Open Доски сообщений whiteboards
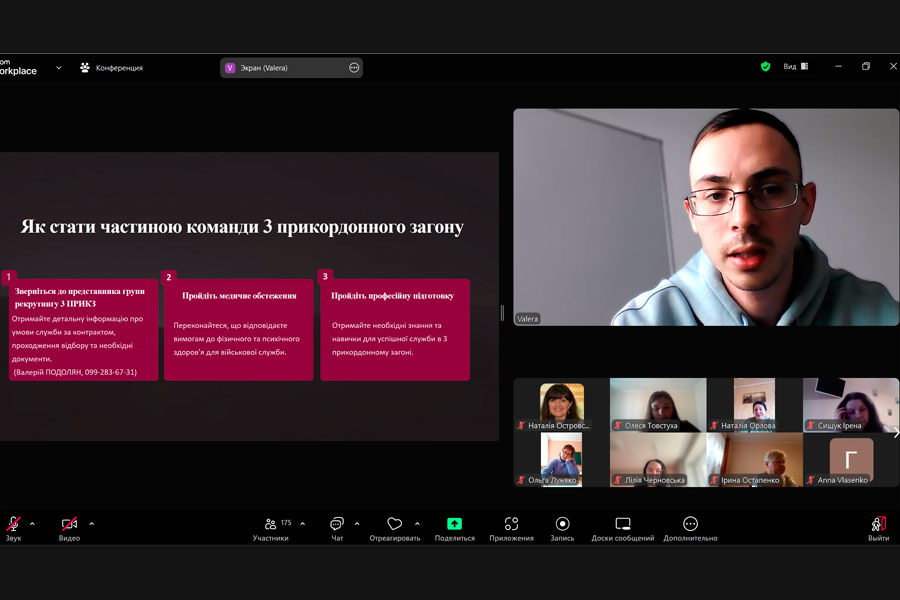The width and height of the screenshot is (900, 600). pyautogui.click(x=623, y=528)
